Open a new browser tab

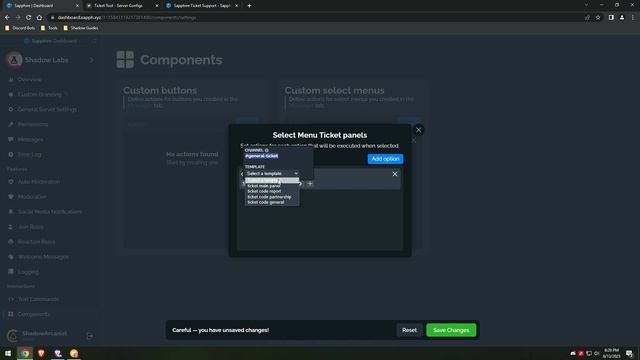[249, 6]
